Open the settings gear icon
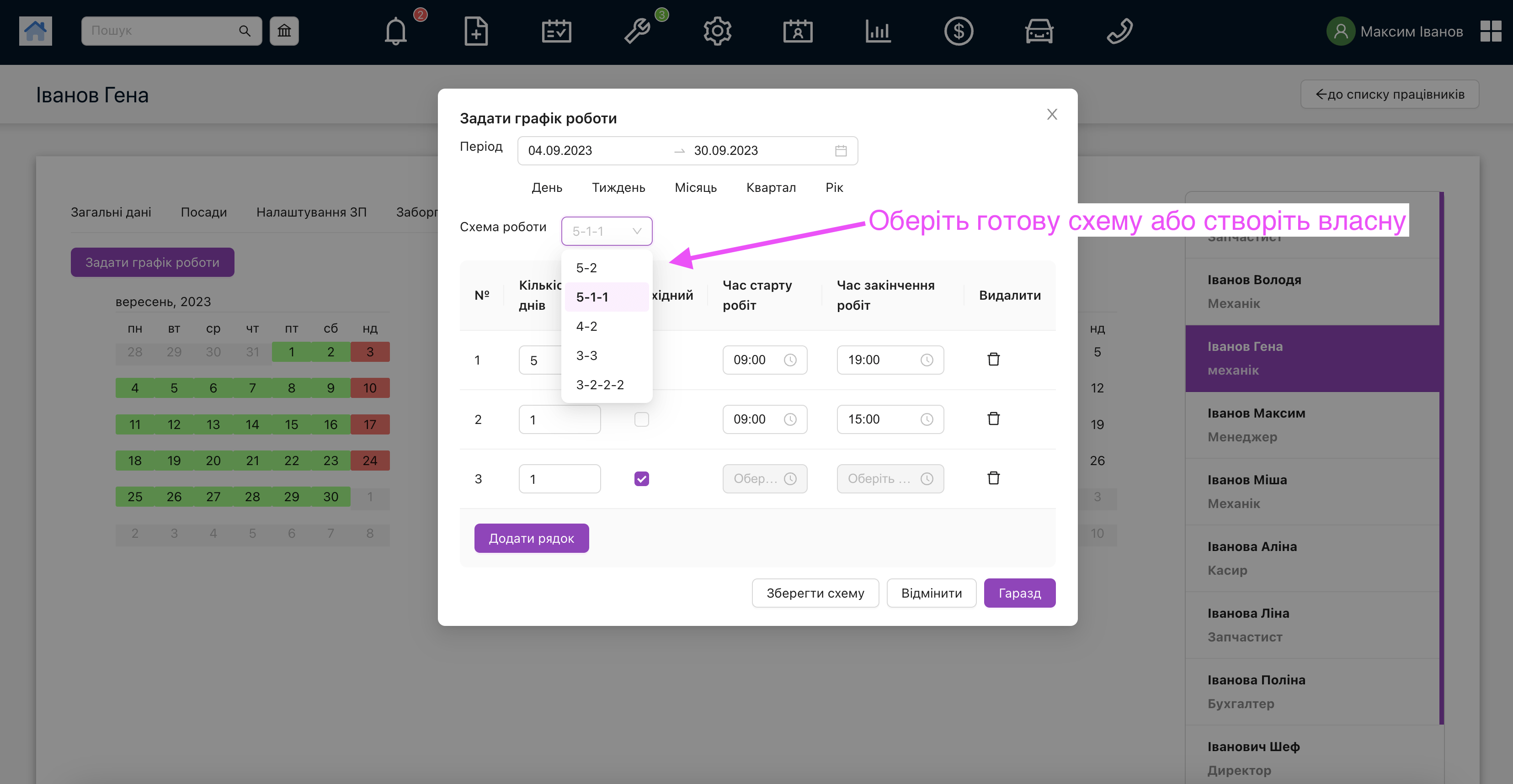This screenshot has width=1513, height=784. [717, 31]
